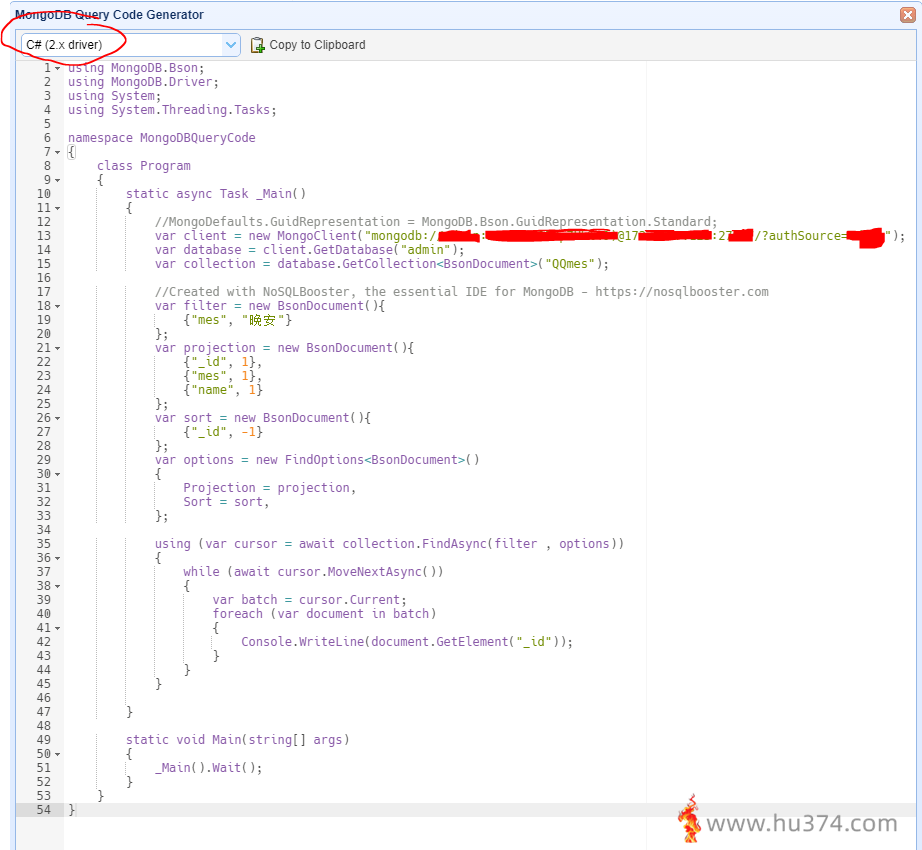Click the 'namespace MongoDBQueryCode' line

tap(162, 138)
